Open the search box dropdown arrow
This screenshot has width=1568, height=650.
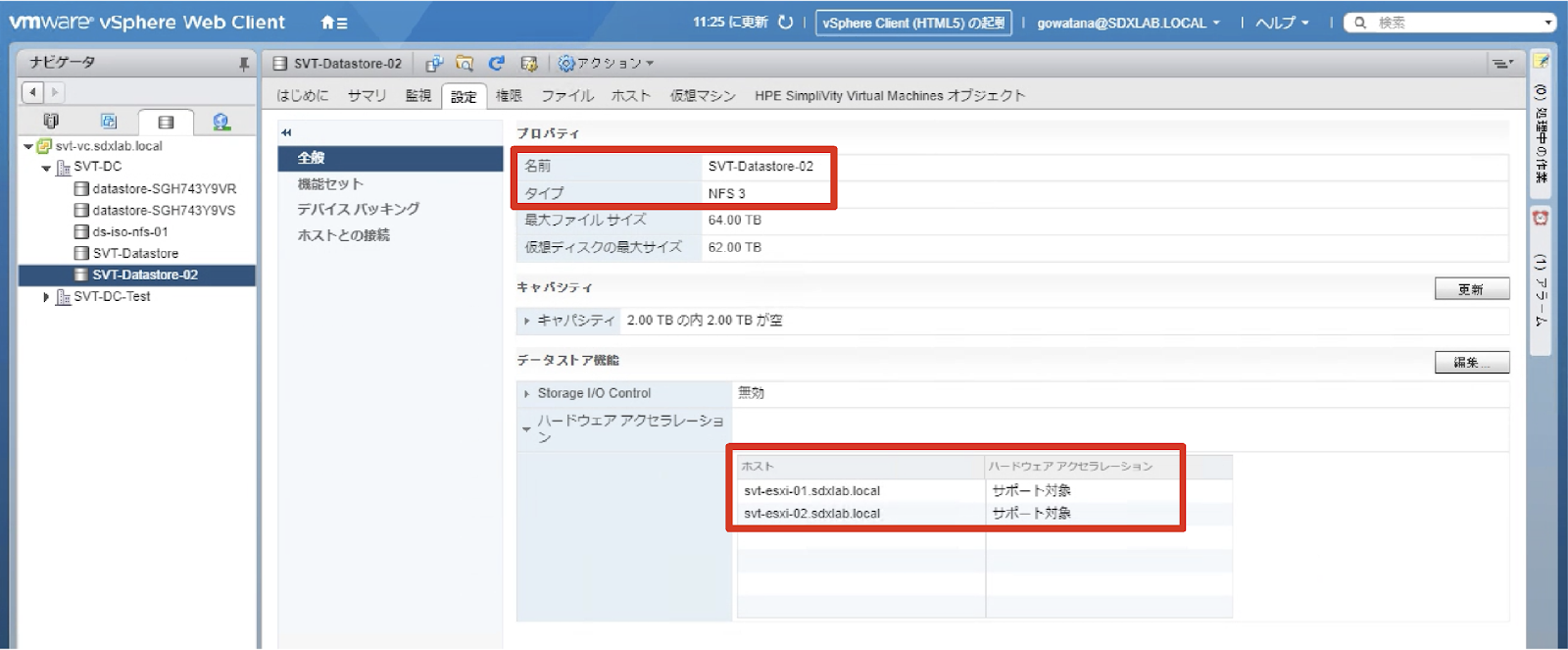tap(1548, 23)
